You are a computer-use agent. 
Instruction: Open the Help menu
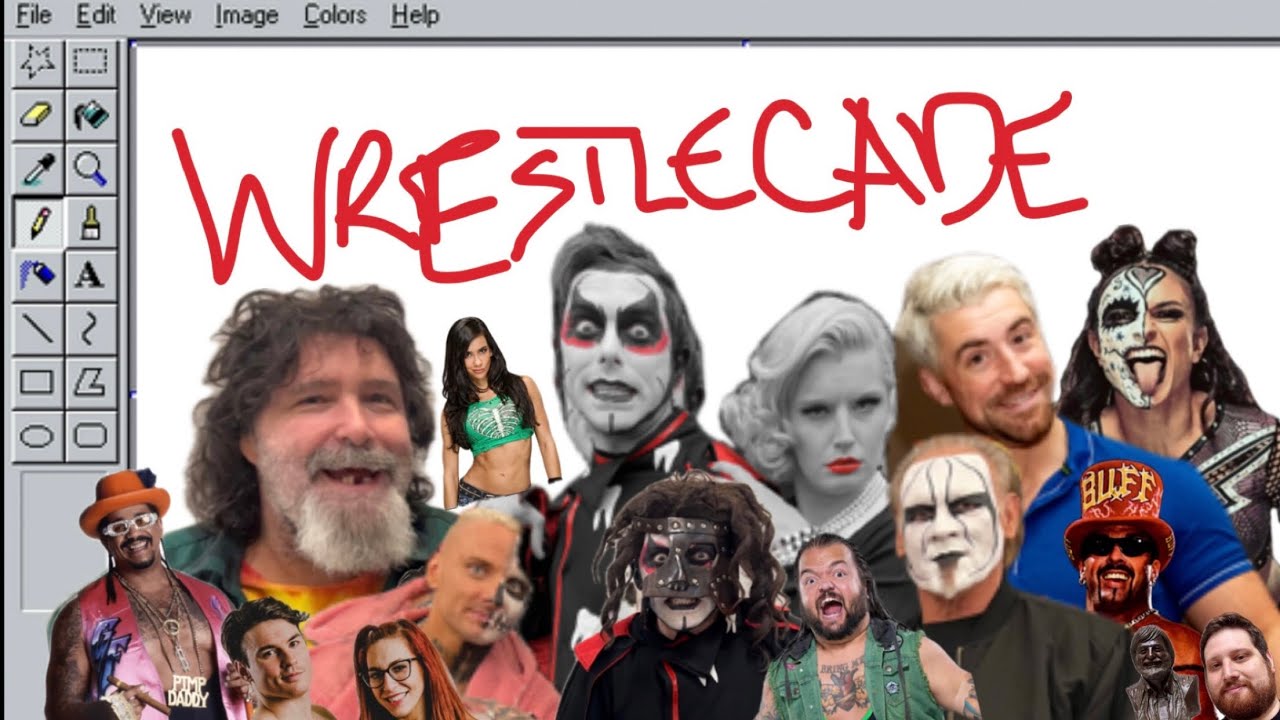[415, 15]
